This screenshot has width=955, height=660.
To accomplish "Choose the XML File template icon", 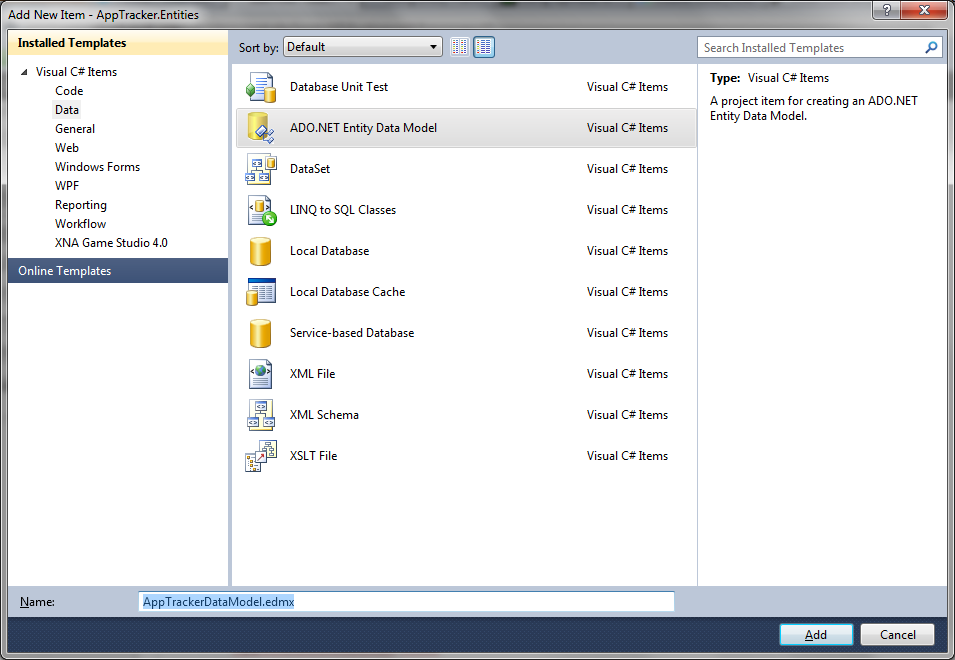I will click(261, 374).
